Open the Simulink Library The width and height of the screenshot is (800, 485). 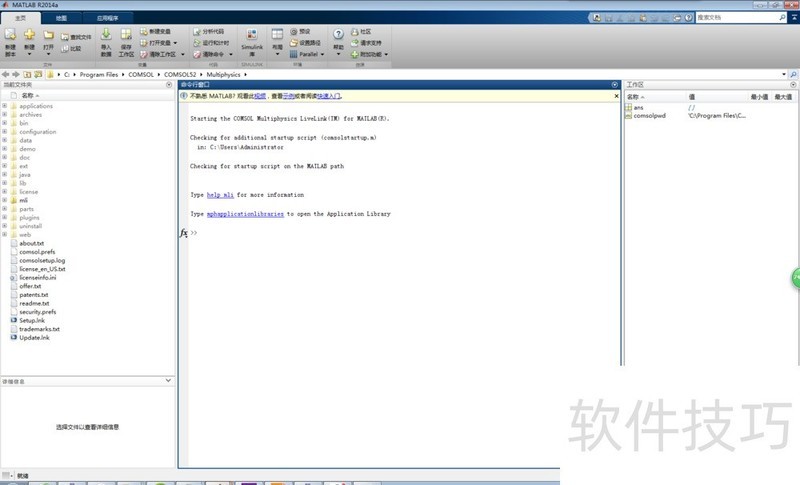pos(252,42)
